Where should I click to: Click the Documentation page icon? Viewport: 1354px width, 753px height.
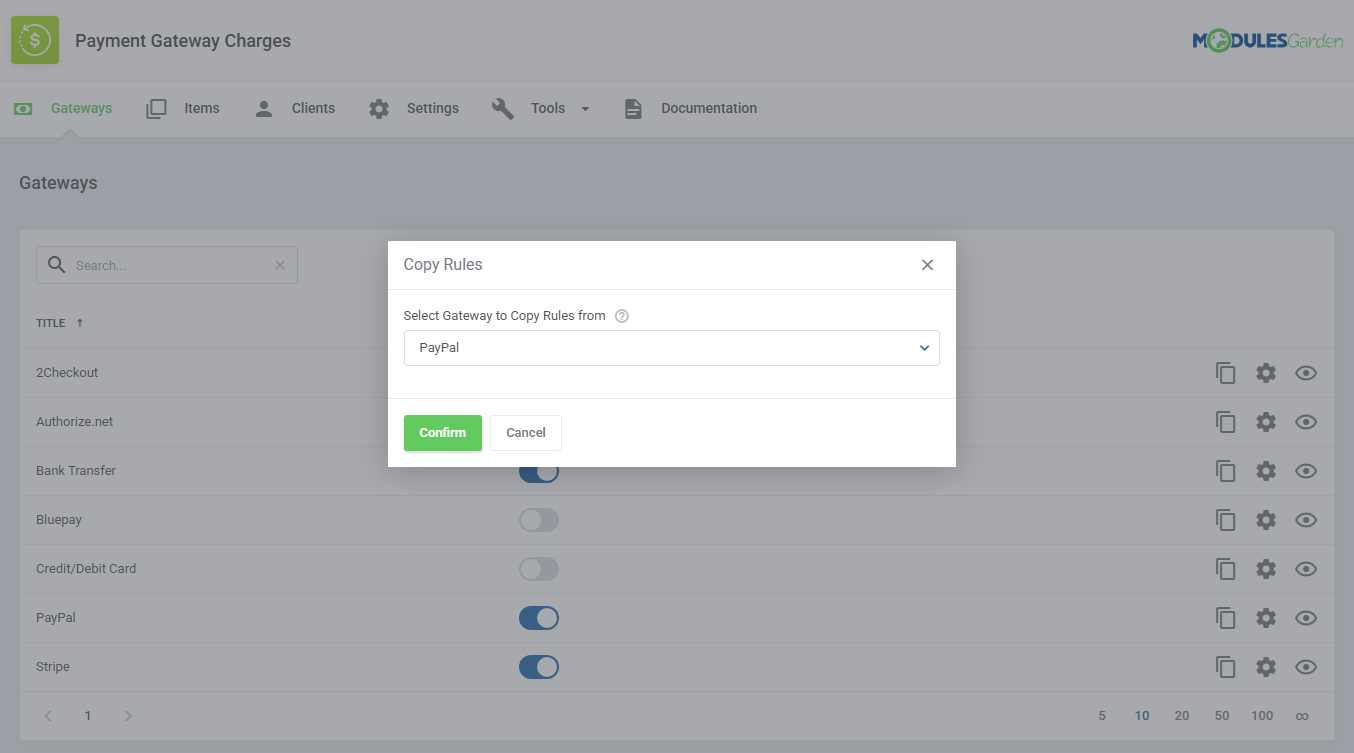coord(633,108)
